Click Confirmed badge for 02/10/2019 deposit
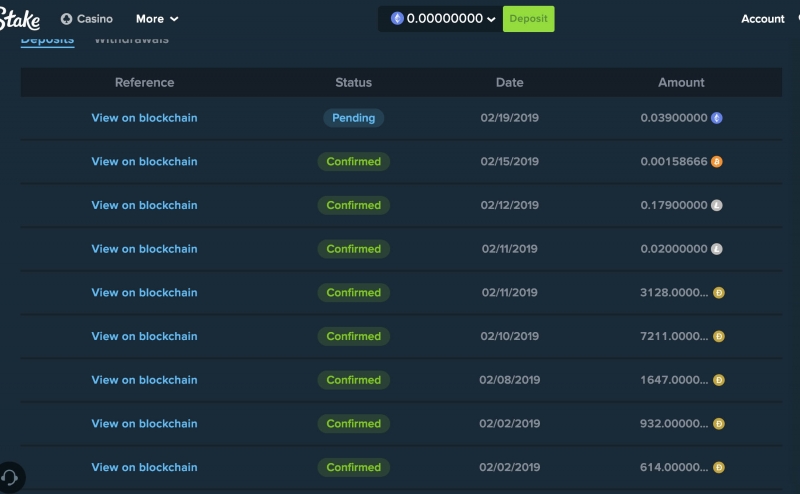 (x=354, y=336)
